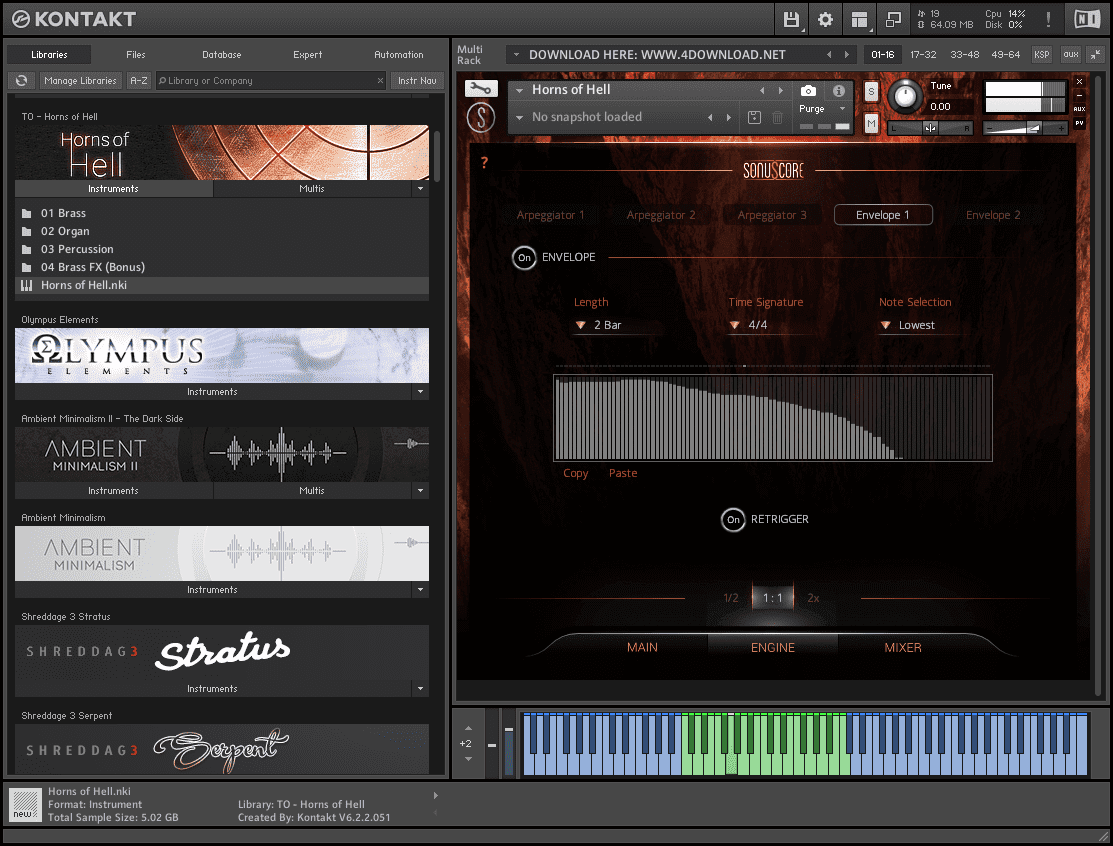1113x846 pixels.
Task: Click the NI logo icon
Action: 1087,19
